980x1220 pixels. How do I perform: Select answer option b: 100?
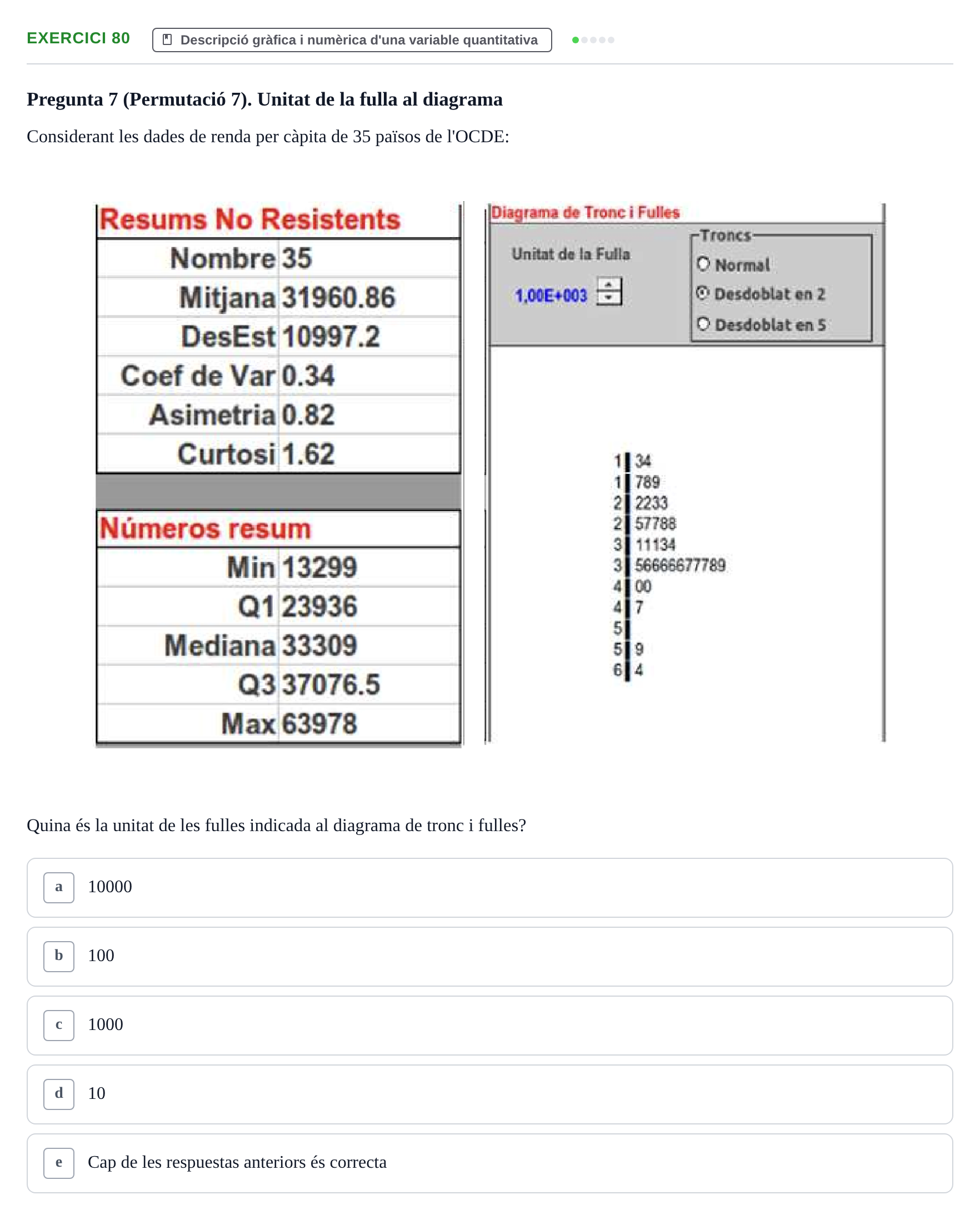[489, 956]
